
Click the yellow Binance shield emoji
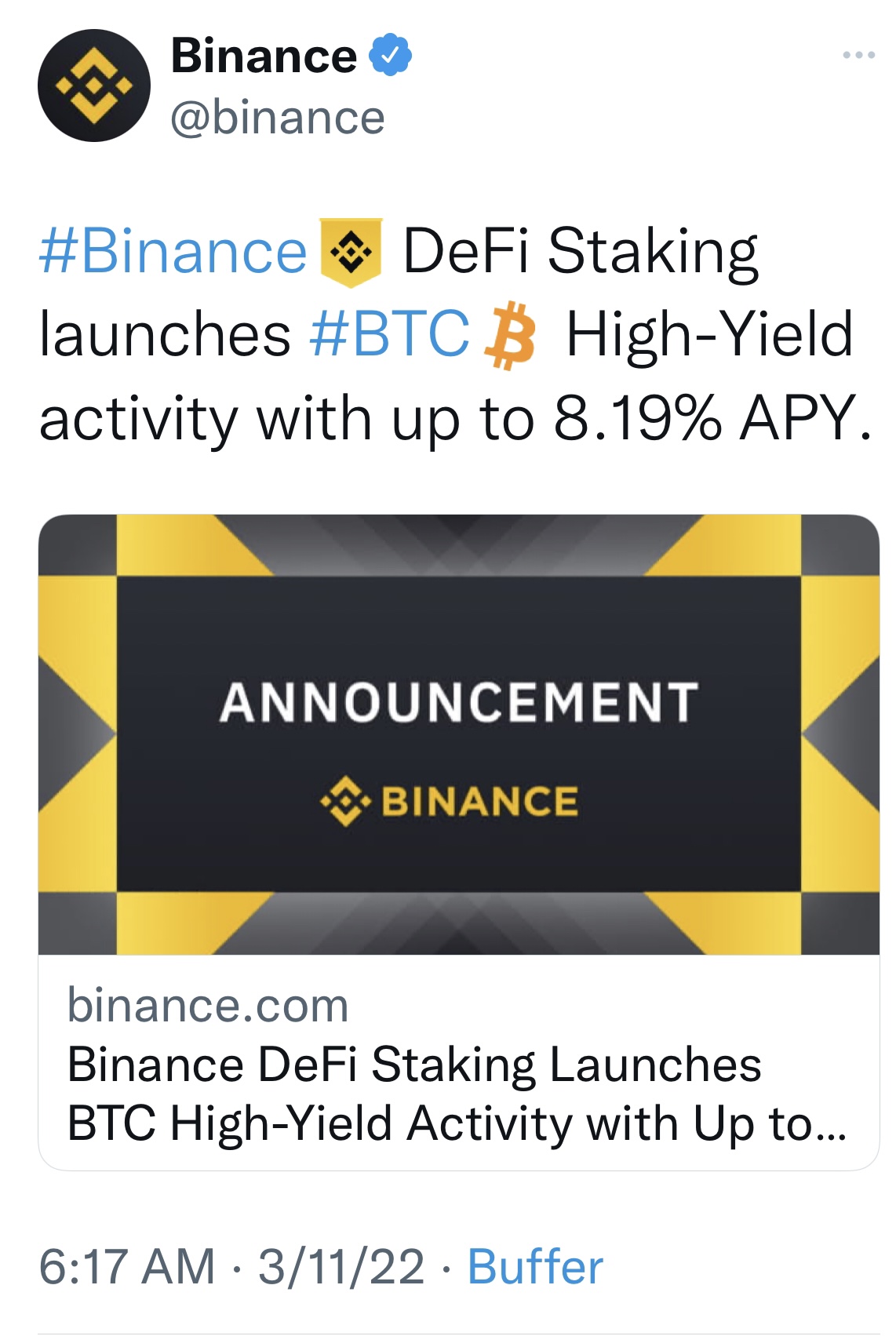pos(351,252)
